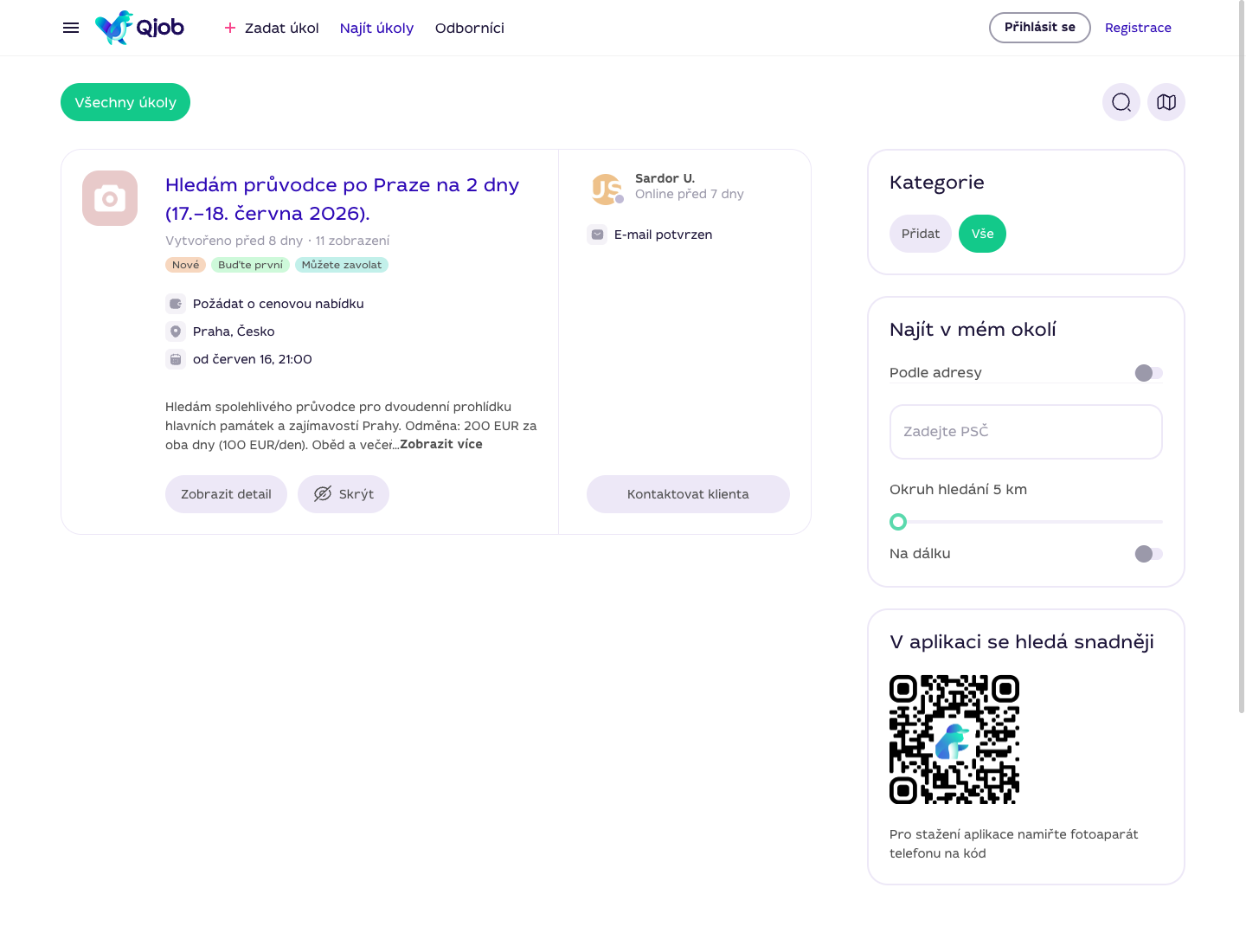The width and height of the screenshot is (1246, 952).
Task: Open the search magnifier icon
Action: [x=1121, y=102]
